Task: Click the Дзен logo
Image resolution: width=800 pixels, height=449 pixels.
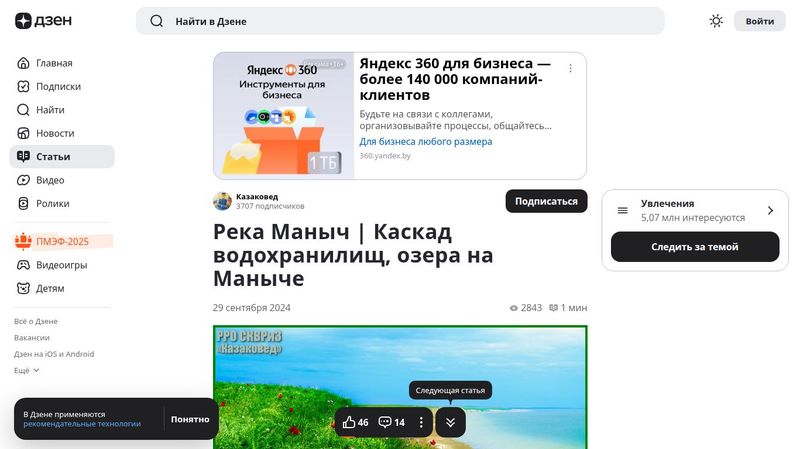Action: click(43, 21)
